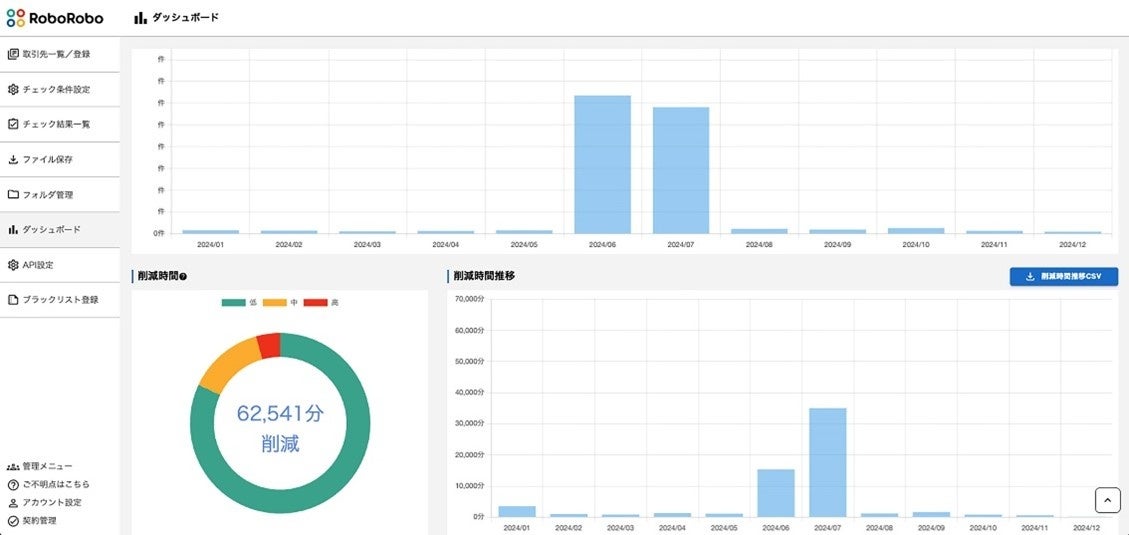Open チェック結果一覧 checklist icon
The width and height of the screenshot is (1129, 535).
pos(13,124)
